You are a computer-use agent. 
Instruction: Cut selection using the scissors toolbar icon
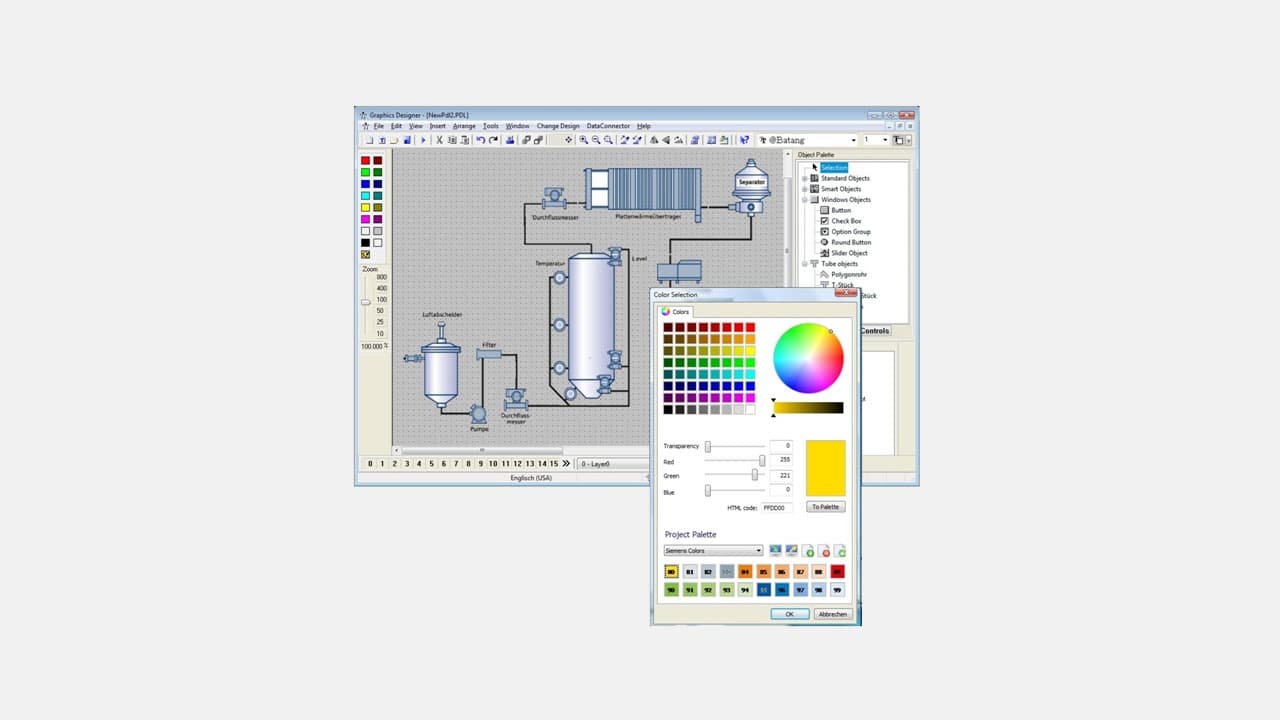click(x=439, y=140)
